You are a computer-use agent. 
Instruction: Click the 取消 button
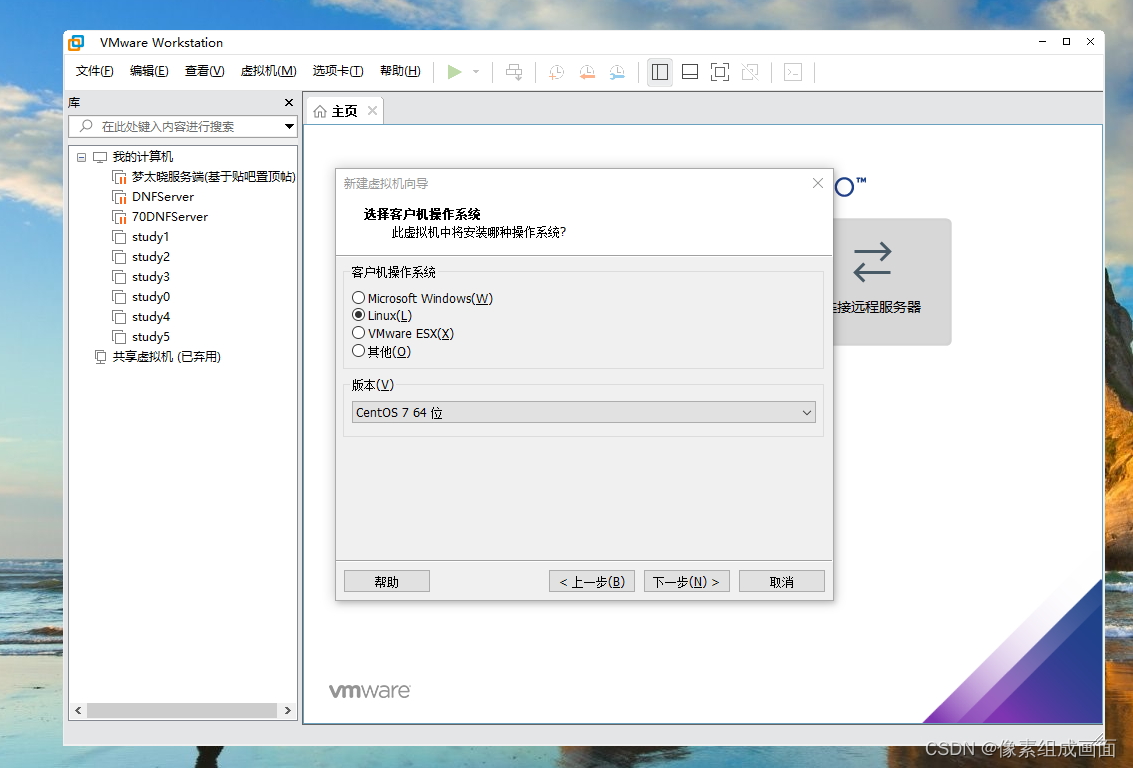(782, 582)
